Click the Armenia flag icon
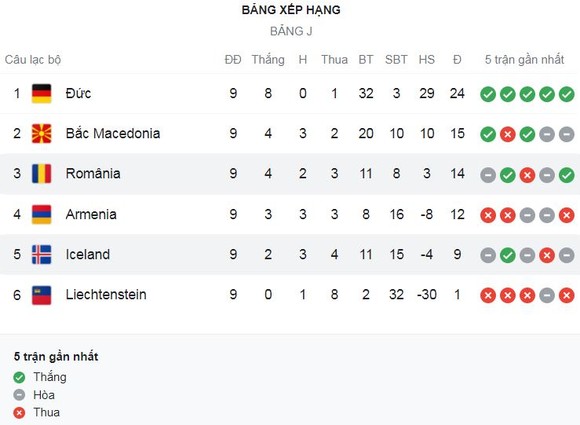580x425 pixels. point(41,214)
